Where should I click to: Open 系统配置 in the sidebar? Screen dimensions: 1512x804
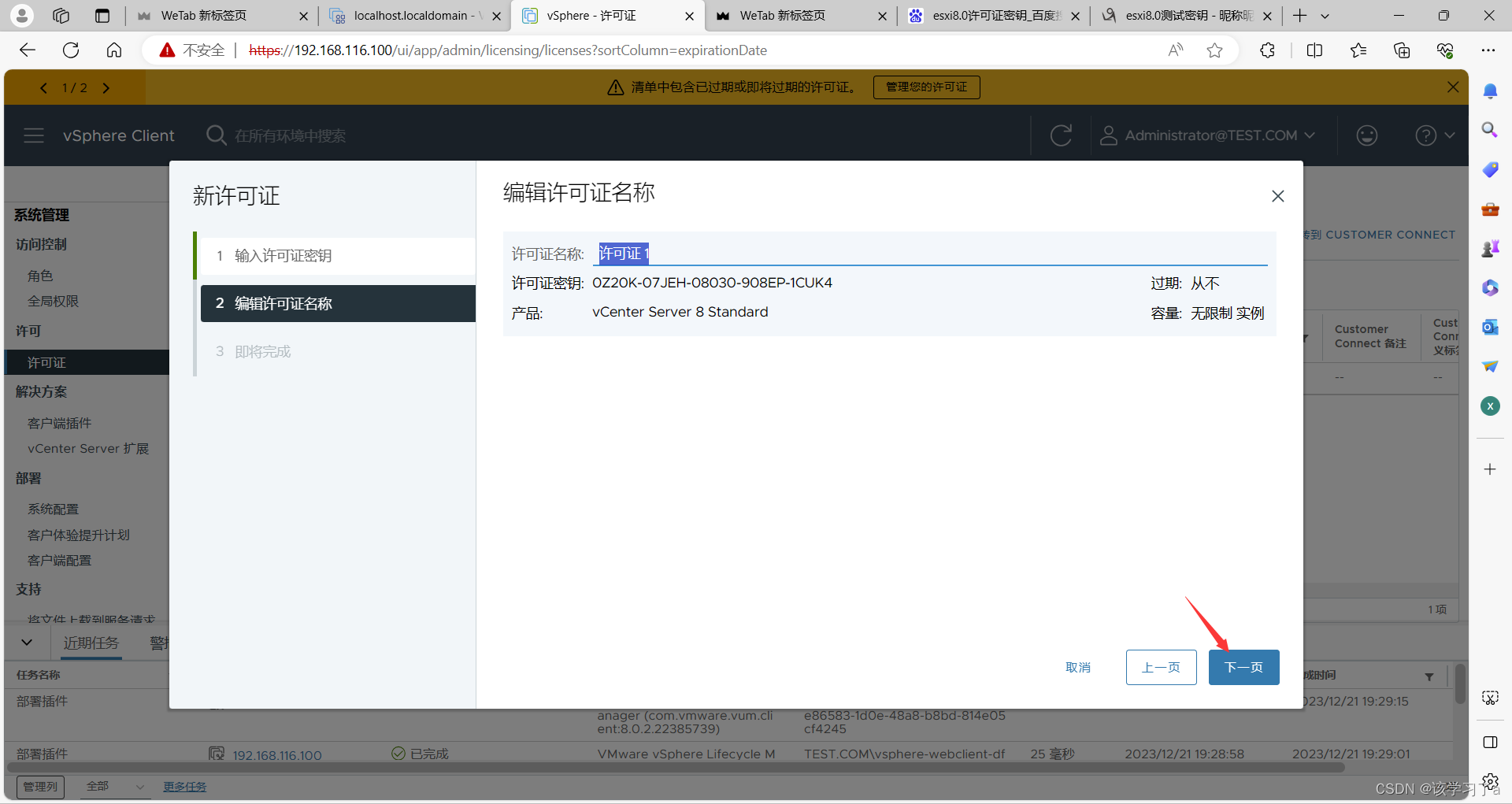53,509
